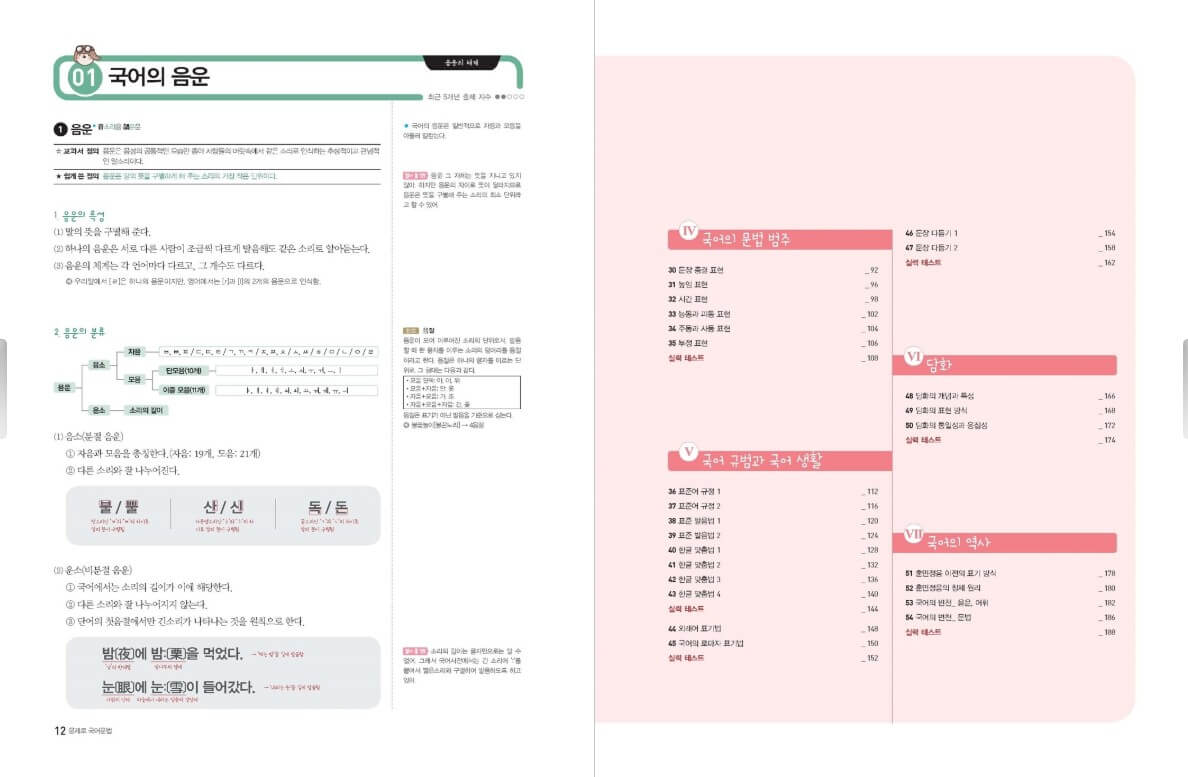Click entry '49 담화의 표현 방식'

1010,410
